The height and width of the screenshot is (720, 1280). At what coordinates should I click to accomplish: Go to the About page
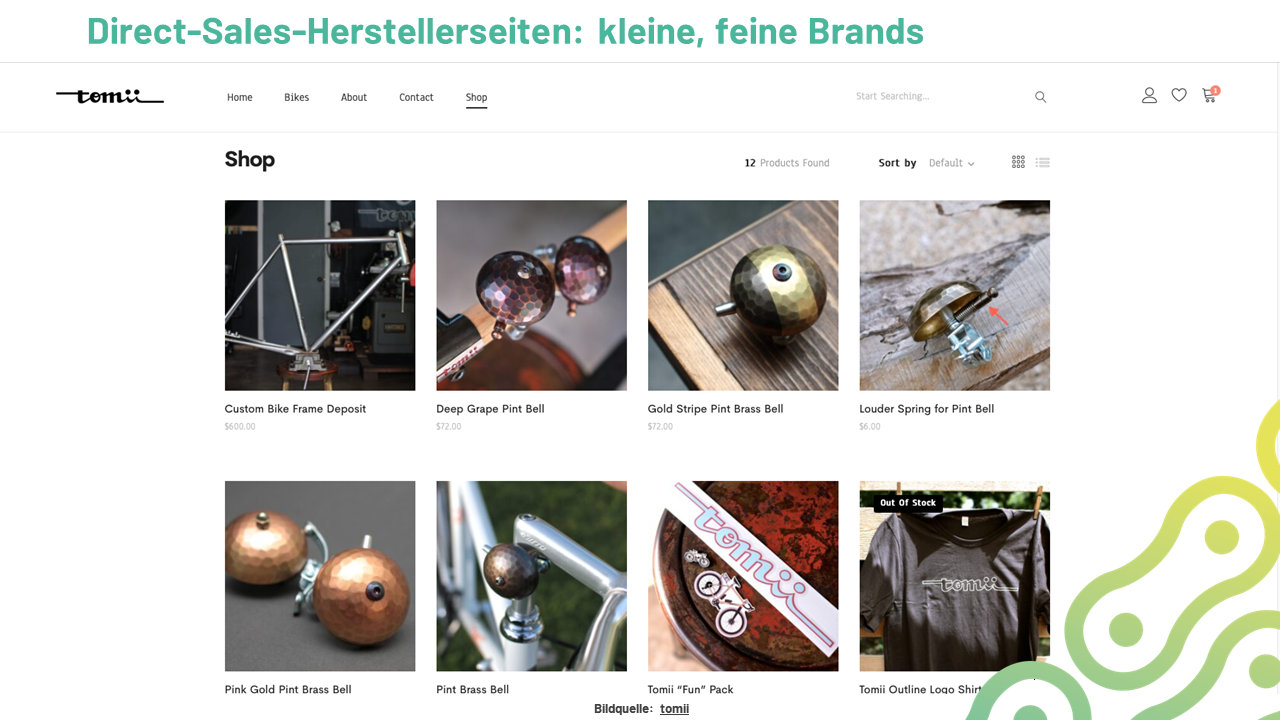(354, 97)
